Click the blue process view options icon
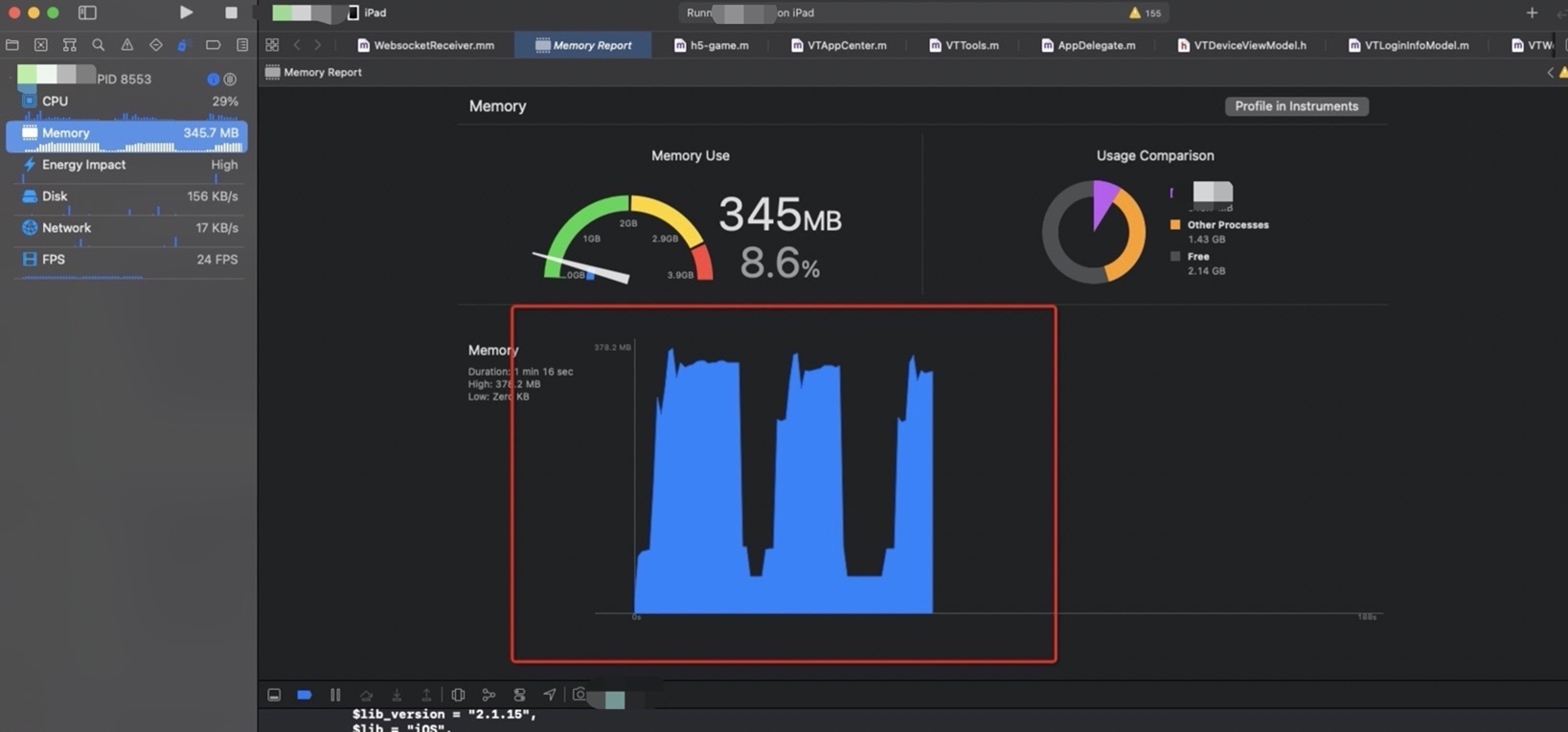The height and width of the screenshot is (732, 1568). [214, 79]
